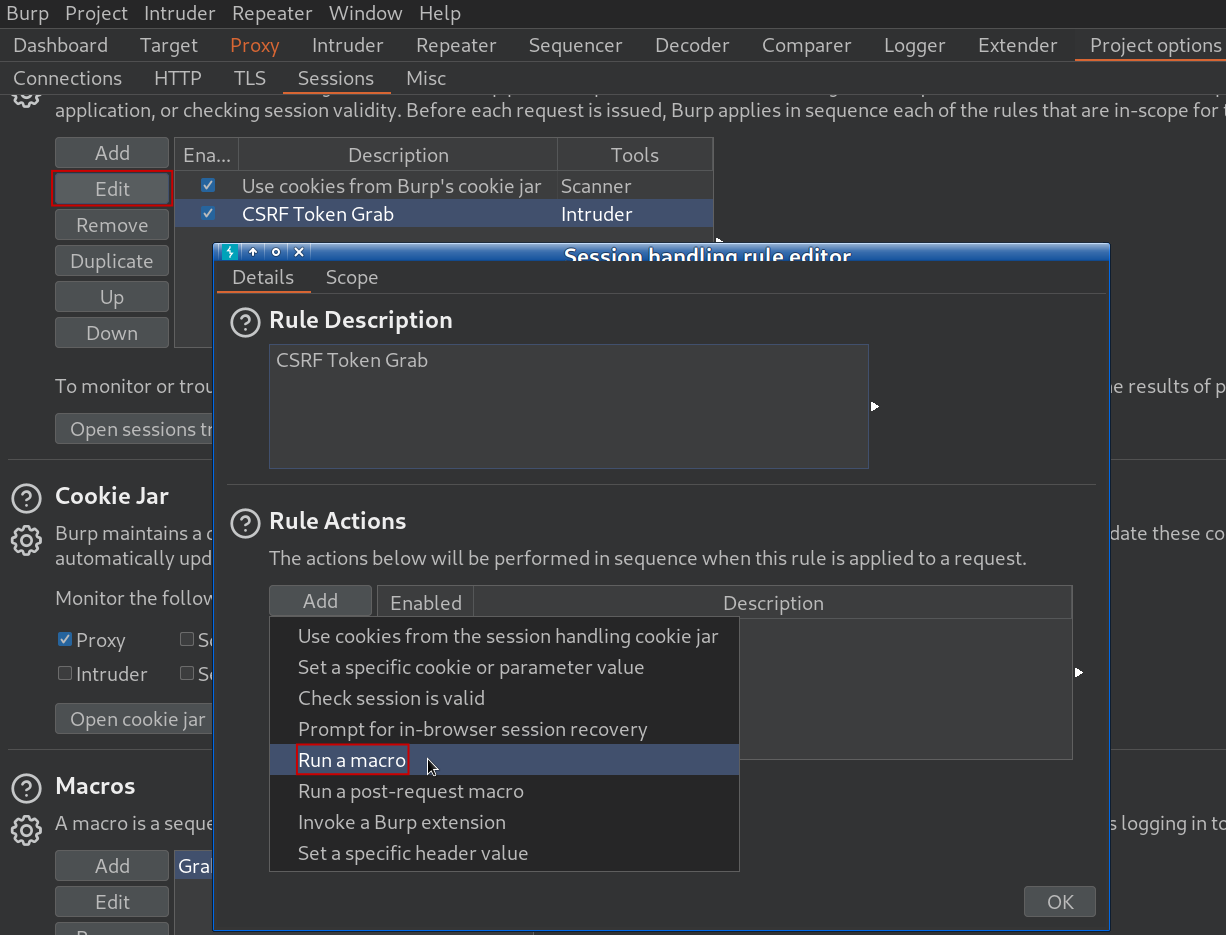Choose 'Run a macro' action
This screenshot has height=935, width=1226.
[x=504, y=760]
